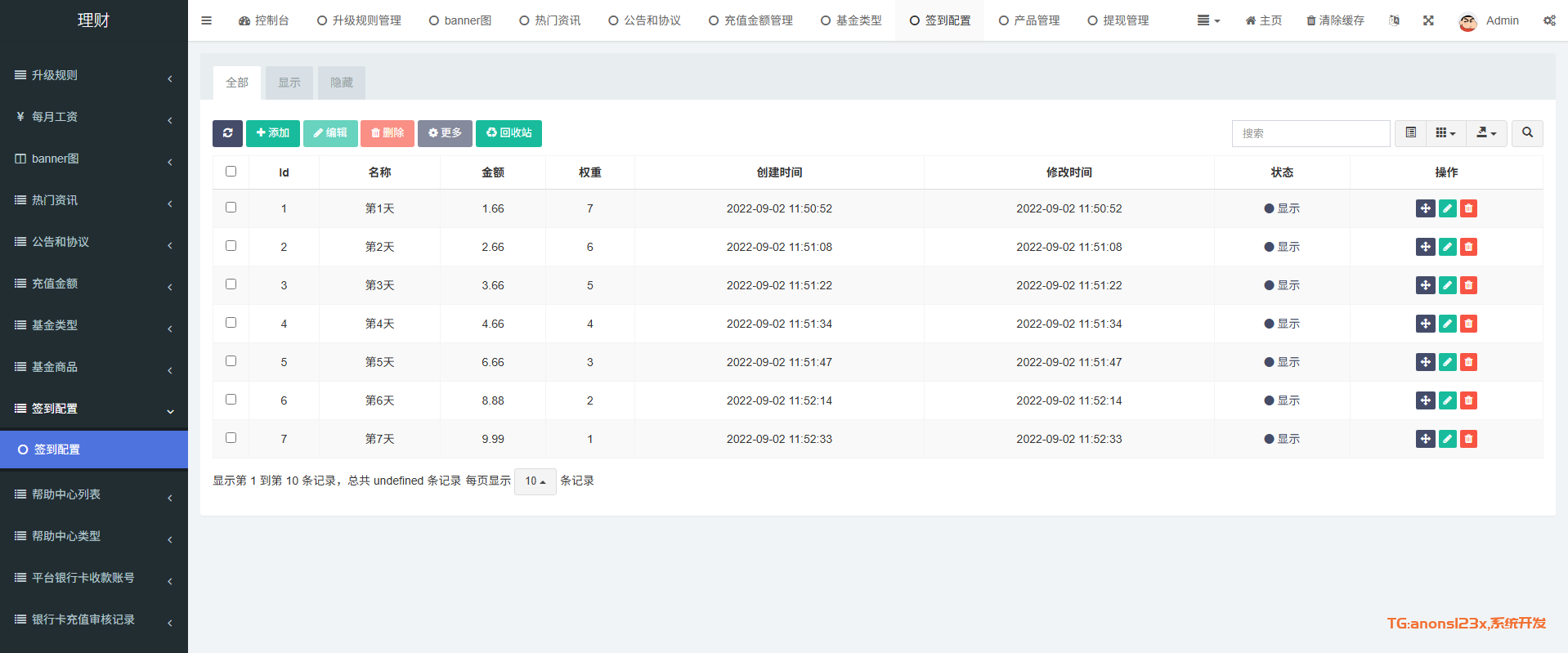The height and width of the screenshot is (653, 1568).
Task: Expand 热门资讯 sidebar menu
Action: tap(94, 200)
